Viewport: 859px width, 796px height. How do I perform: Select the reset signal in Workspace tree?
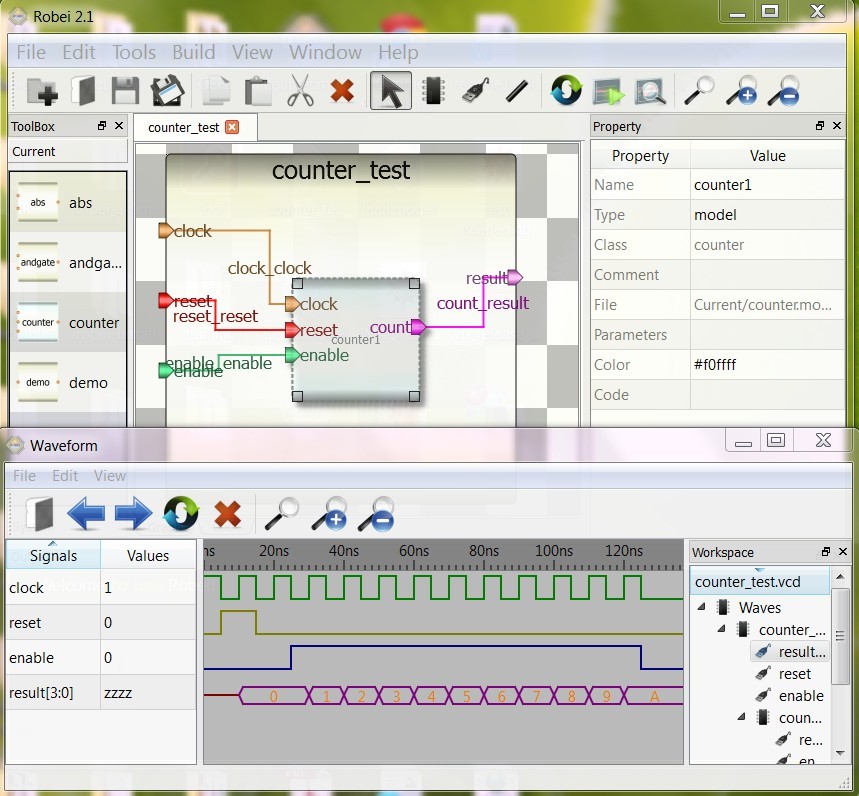coord(795,674)
